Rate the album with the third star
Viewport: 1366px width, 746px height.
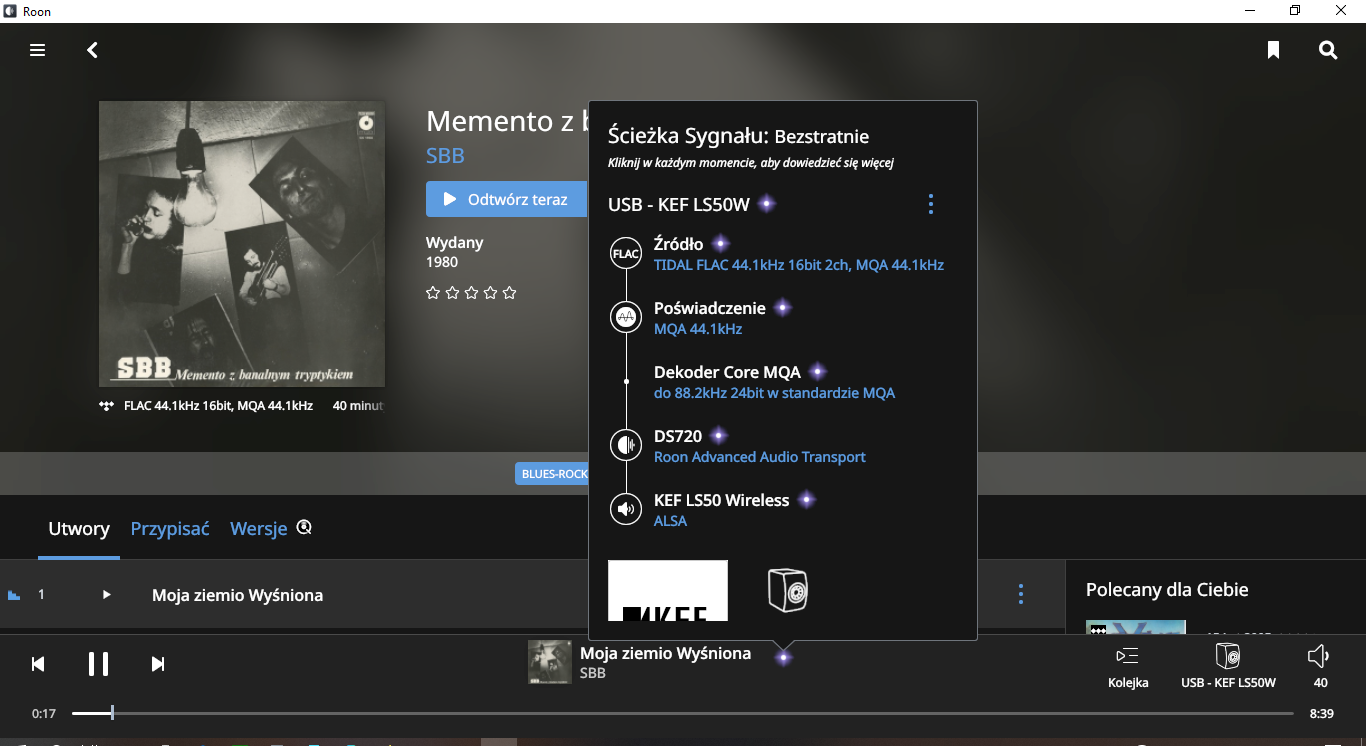pos(471,293)
